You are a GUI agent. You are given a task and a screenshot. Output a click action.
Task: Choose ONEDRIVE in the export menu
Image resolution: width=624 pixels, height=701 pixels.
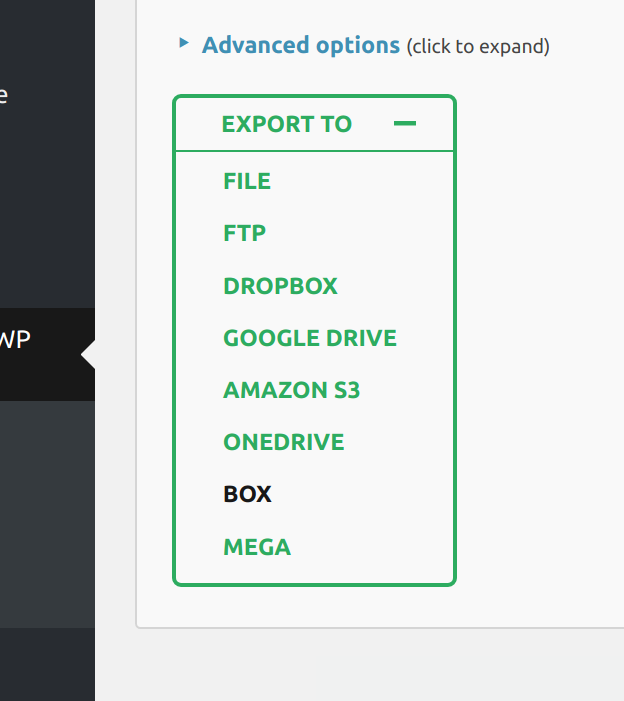pyautogui.click(x=284, y=442)
